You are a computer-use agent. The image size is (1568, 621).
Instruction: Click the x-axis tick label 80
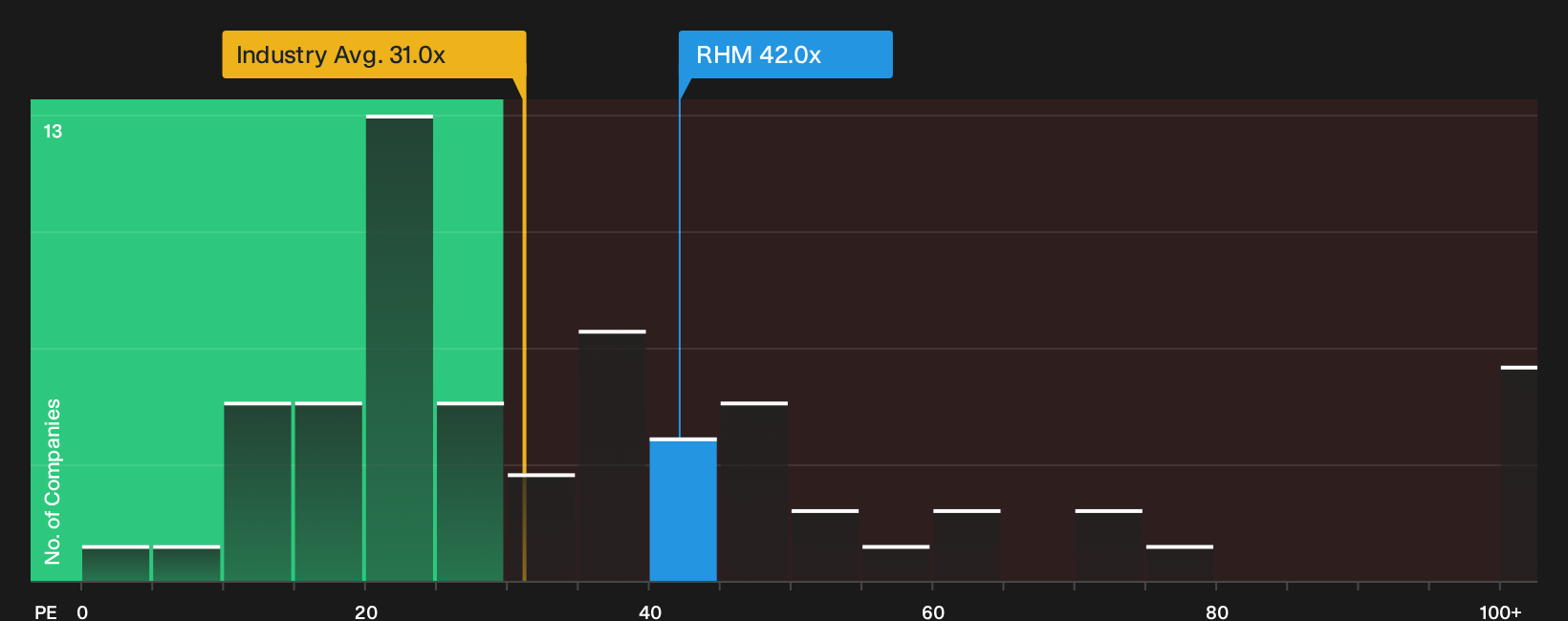(1217, 612)
